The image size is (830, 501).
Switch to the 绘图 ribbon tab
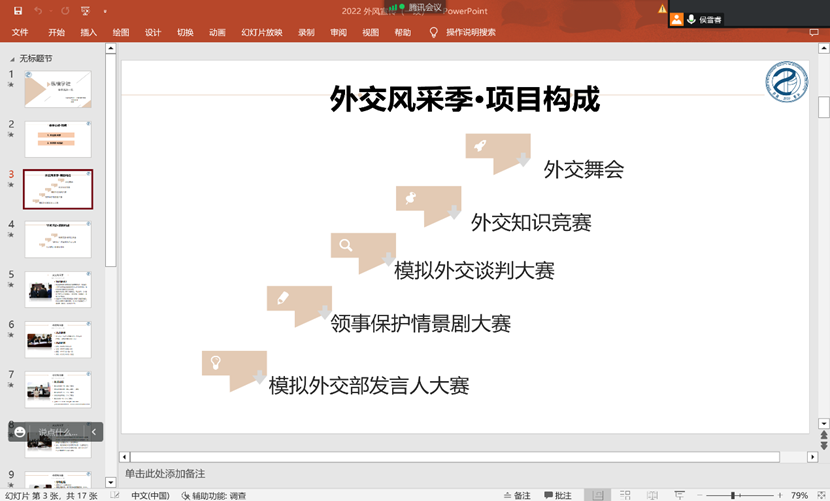click(x=121, y=32)
